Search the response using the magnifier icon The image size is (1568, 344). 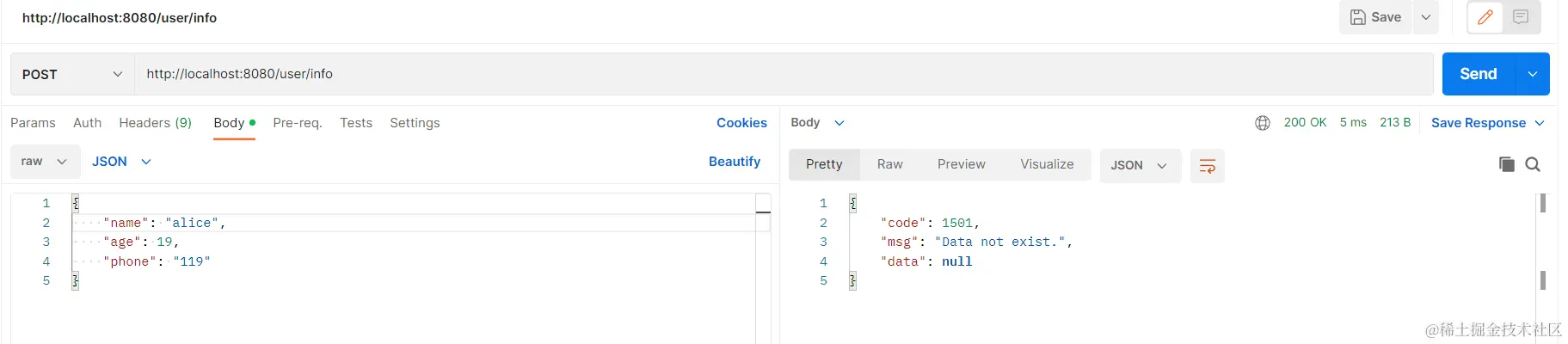click(1533, 164)
